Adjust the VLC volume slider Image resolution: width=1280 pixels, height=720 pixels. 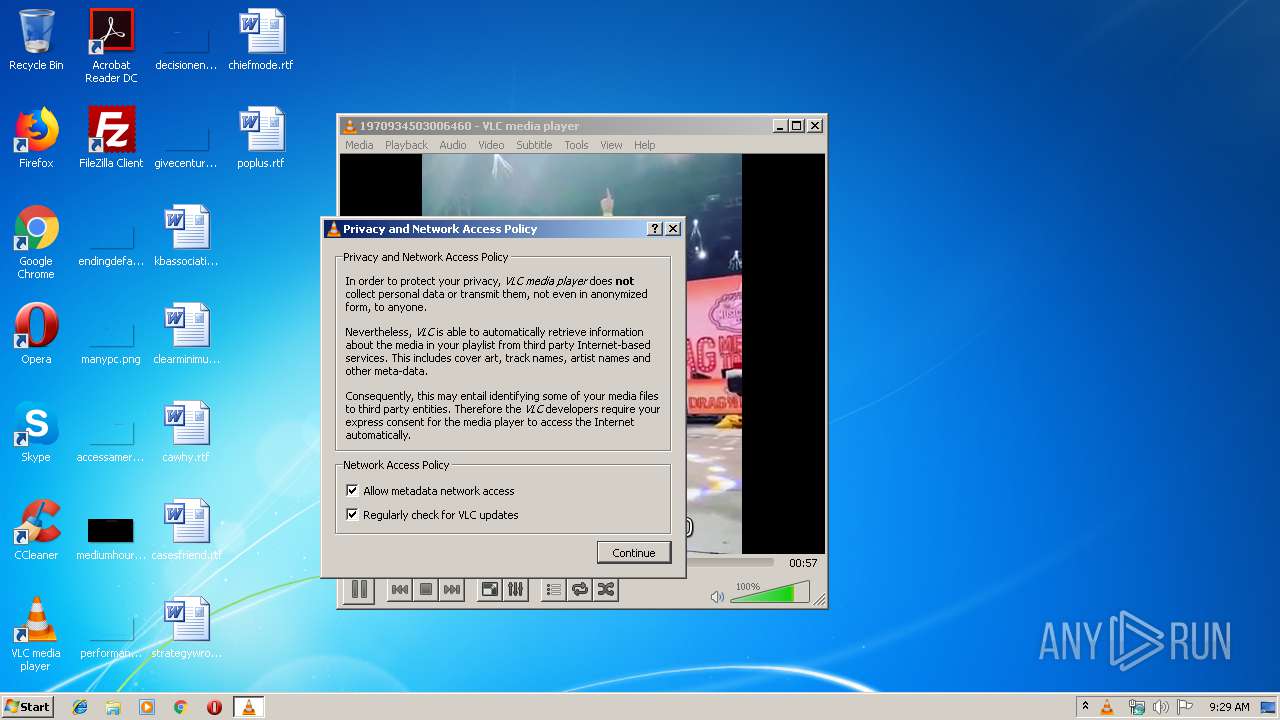coord(770,593)
